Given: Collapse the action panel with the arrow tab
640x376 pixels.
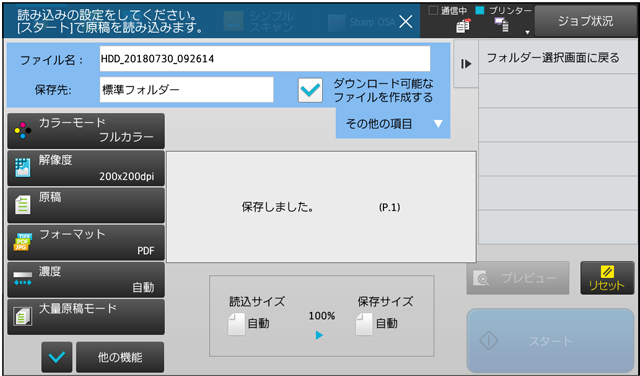Looking at the screenshot, I should click(x=466, y=64).
